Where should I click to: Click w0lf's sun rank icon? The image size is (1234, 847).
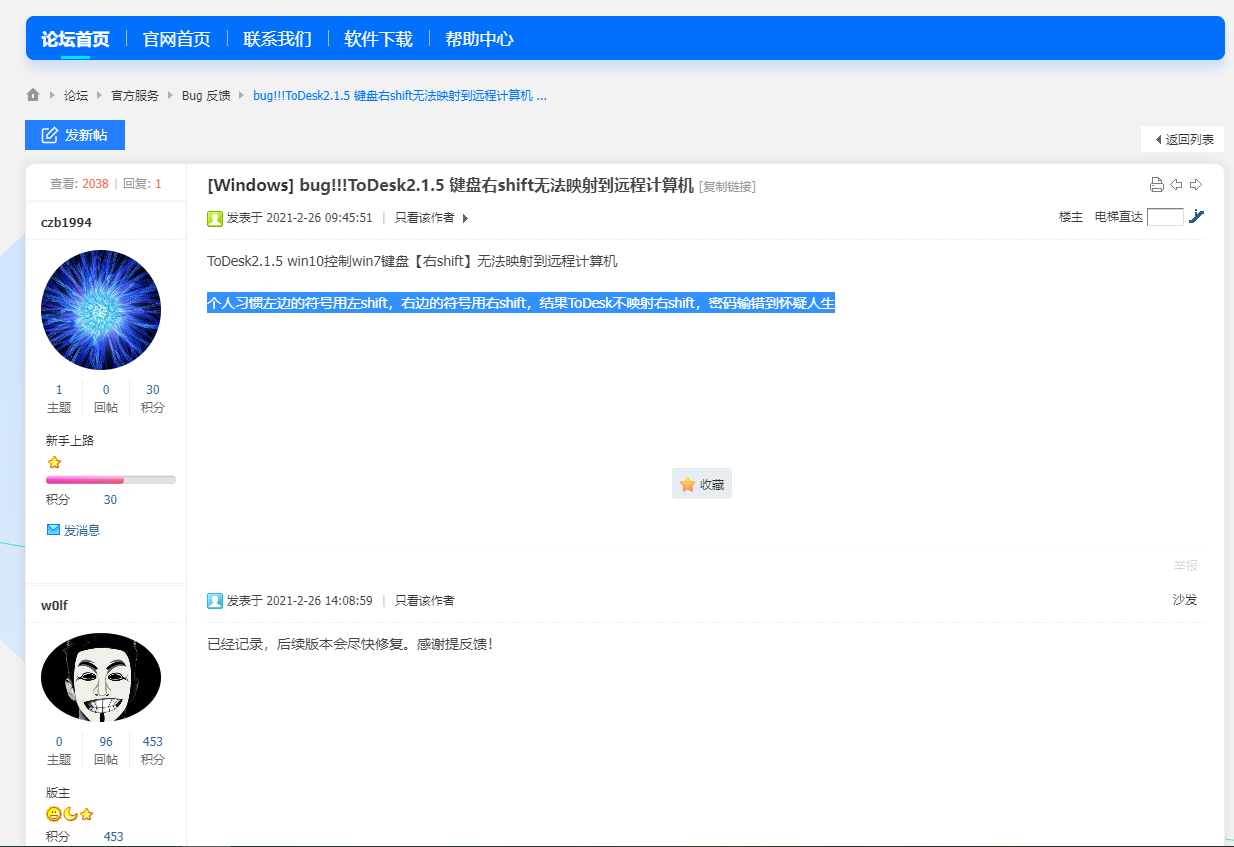coord(54,814)
